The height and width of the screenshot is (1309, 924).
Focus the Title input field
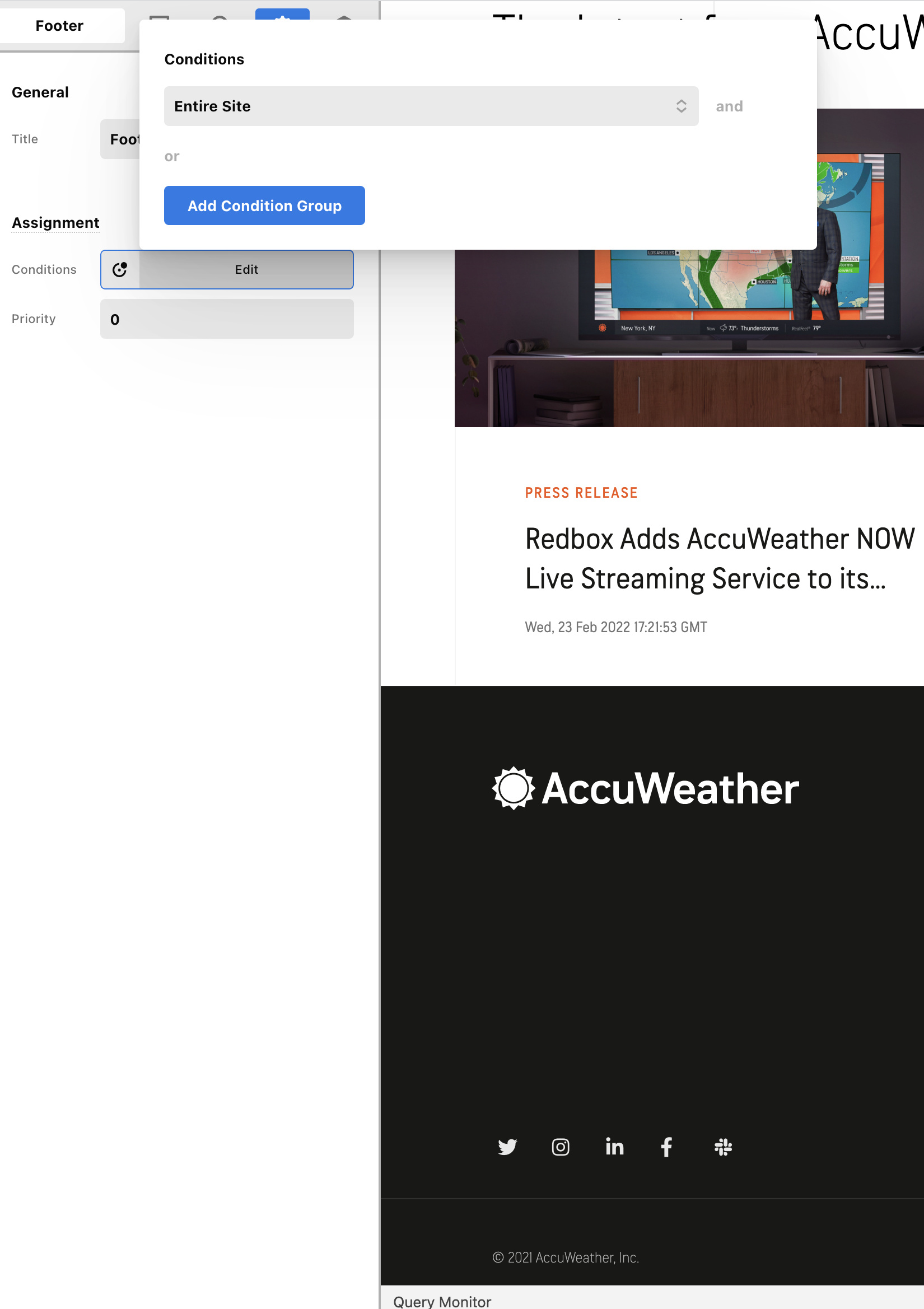(120, 139)
